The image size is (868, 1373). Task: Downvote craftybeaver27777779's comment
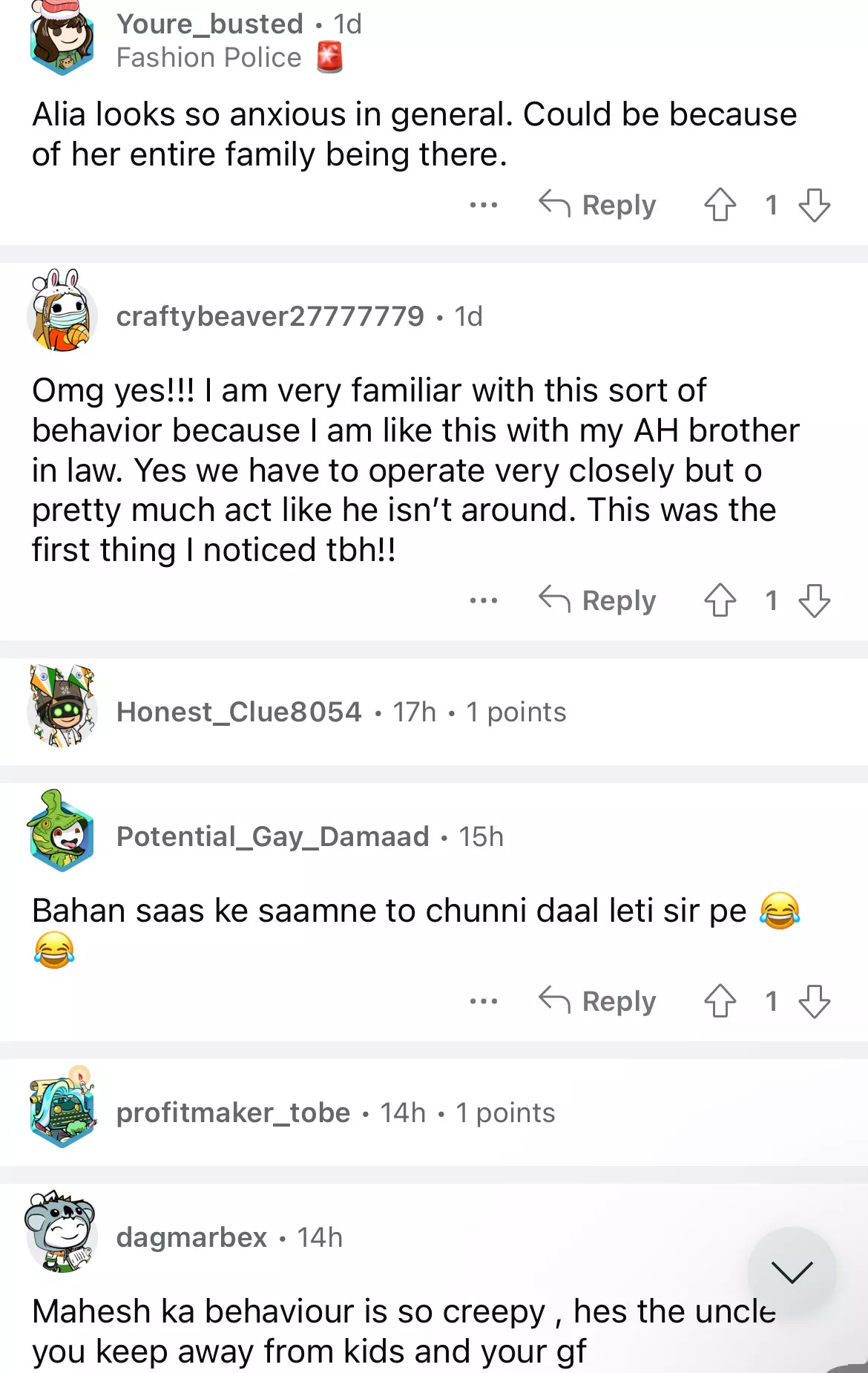[x=814, y=600]
